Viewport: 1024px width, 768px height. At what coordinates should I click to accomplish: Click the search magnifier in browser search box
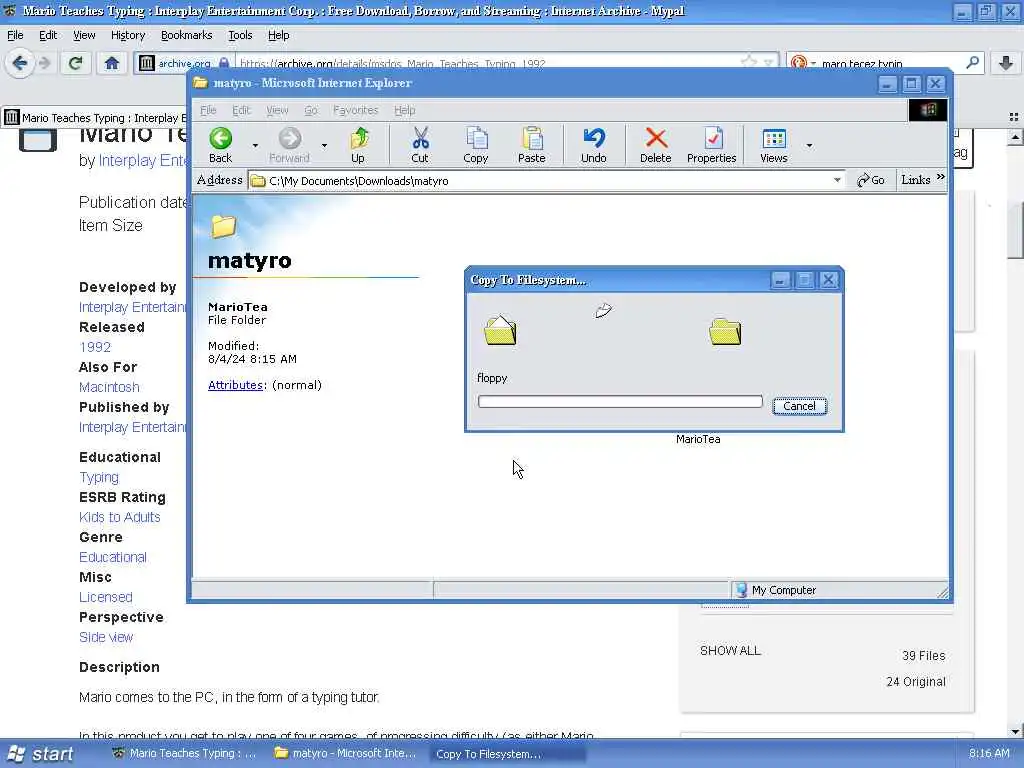[x=972, y=63]
